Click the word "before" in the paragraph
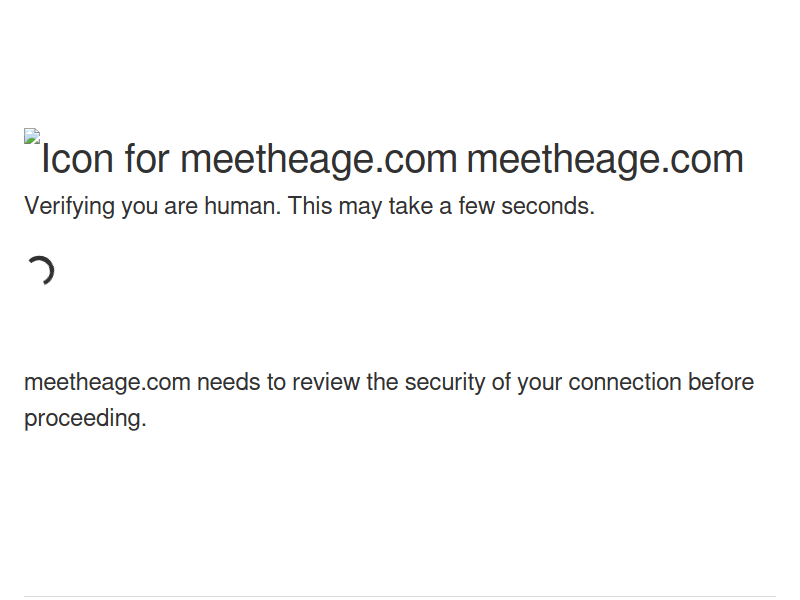 tap(721, 382)
